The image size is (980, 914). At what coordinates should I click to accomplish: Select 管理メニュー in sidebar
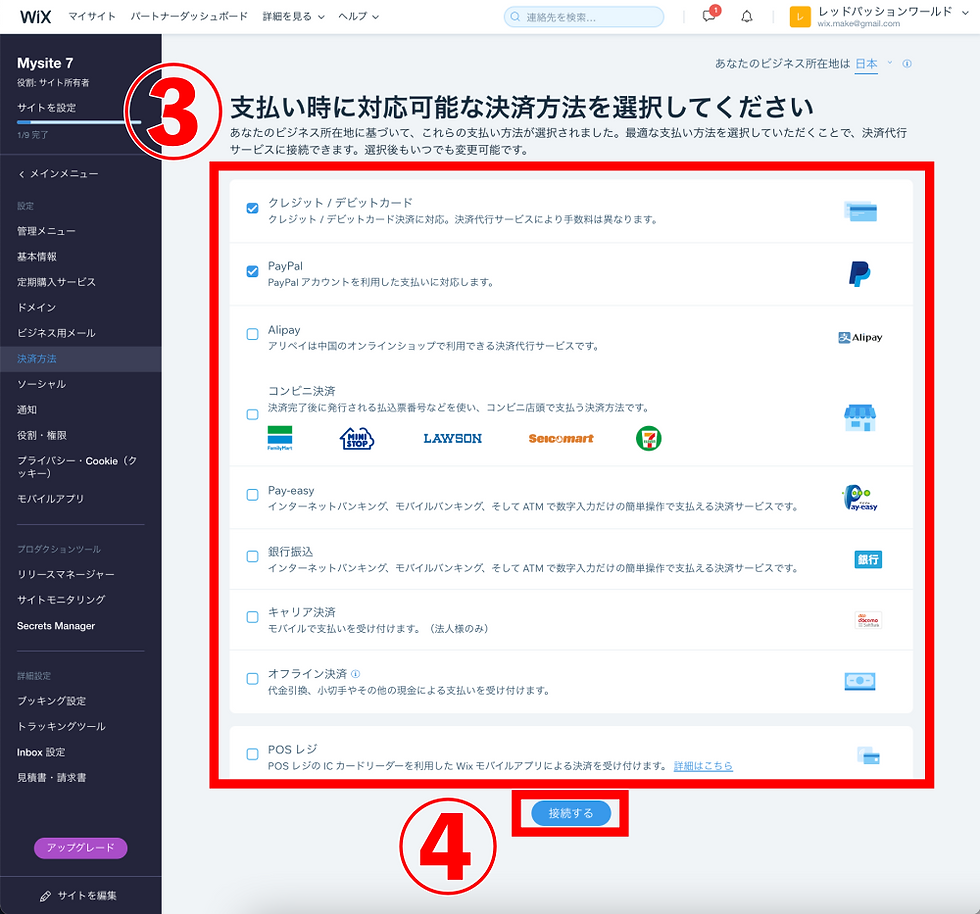pos(46,231)
